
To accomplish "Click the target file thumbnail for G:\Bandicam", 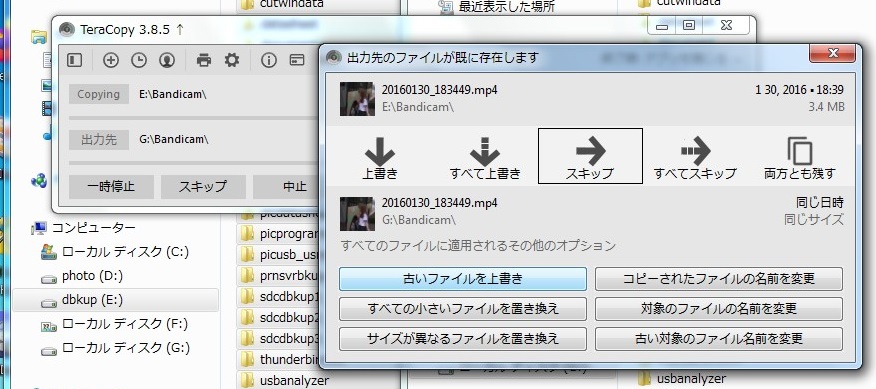I will click(x=357, y=214).
